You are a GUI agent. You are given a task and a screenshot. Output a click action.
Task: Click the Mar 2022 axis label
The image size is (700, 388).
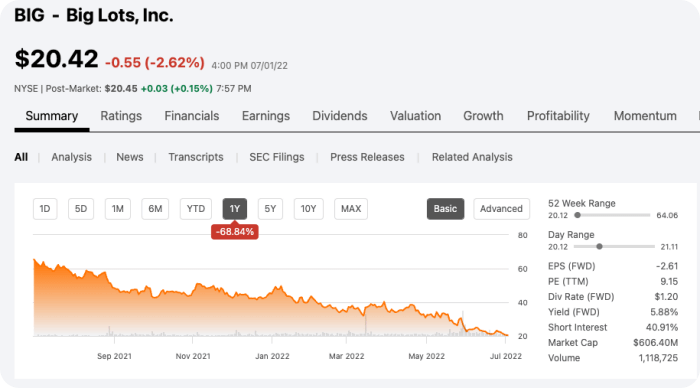(346, 356)
